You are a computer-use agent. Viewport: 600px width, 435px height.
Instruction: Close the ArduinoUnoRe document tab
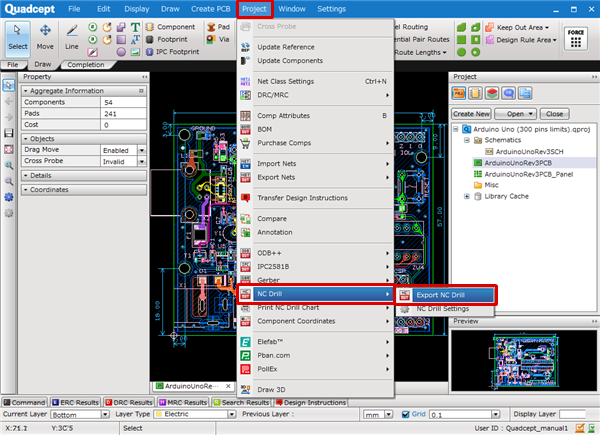(x=228, y=386)
